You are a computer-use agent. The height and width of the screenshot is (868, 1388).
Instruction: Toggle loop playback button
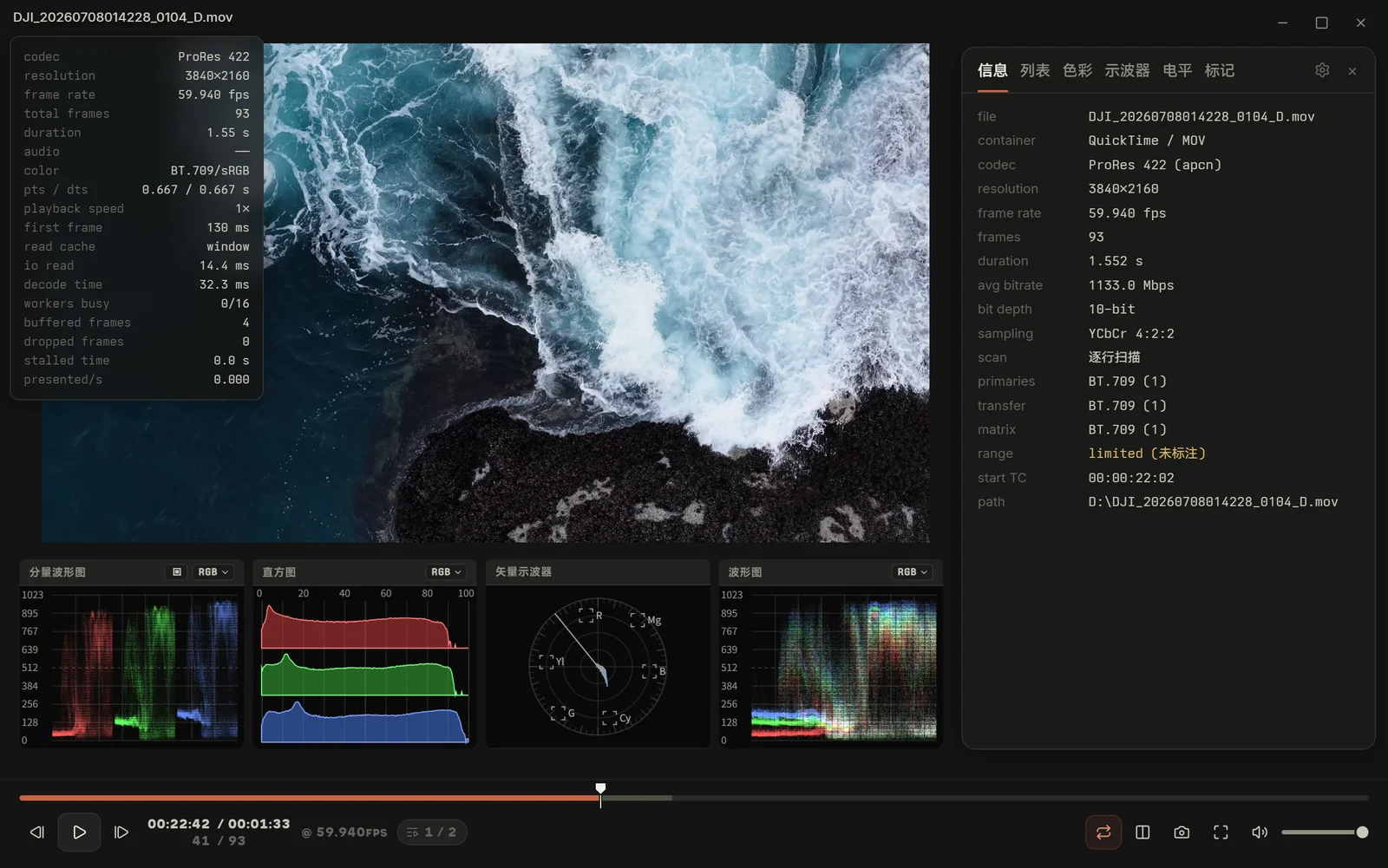1103,832
